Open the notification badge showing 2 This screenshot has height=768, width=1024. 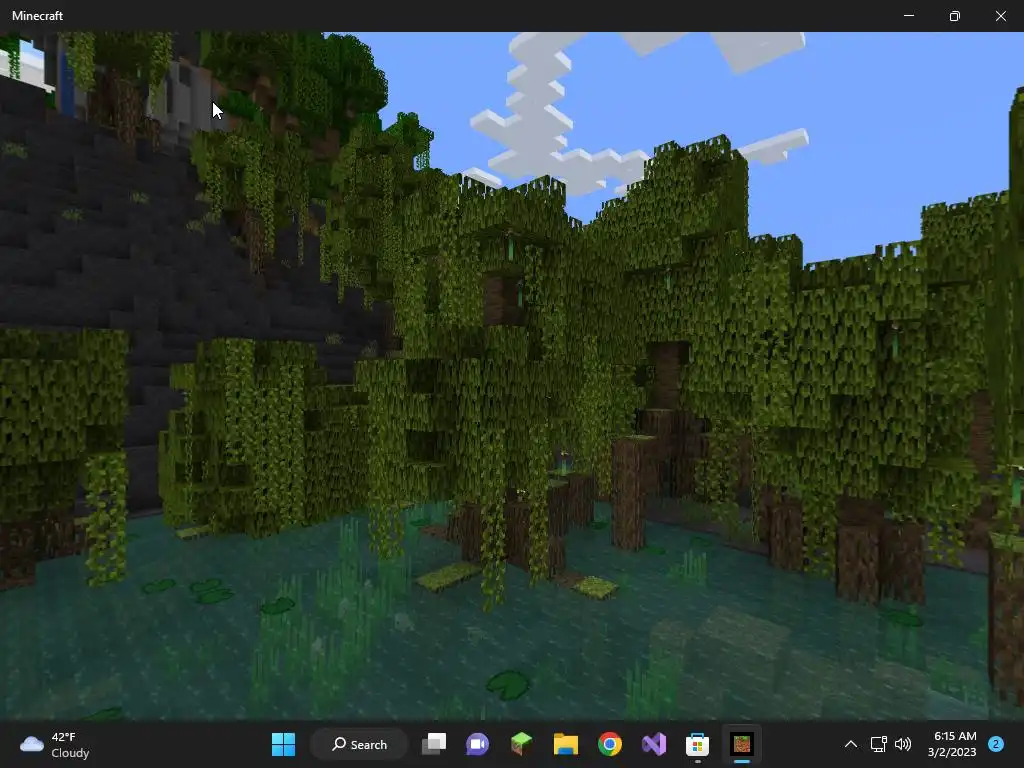point(996,744)
